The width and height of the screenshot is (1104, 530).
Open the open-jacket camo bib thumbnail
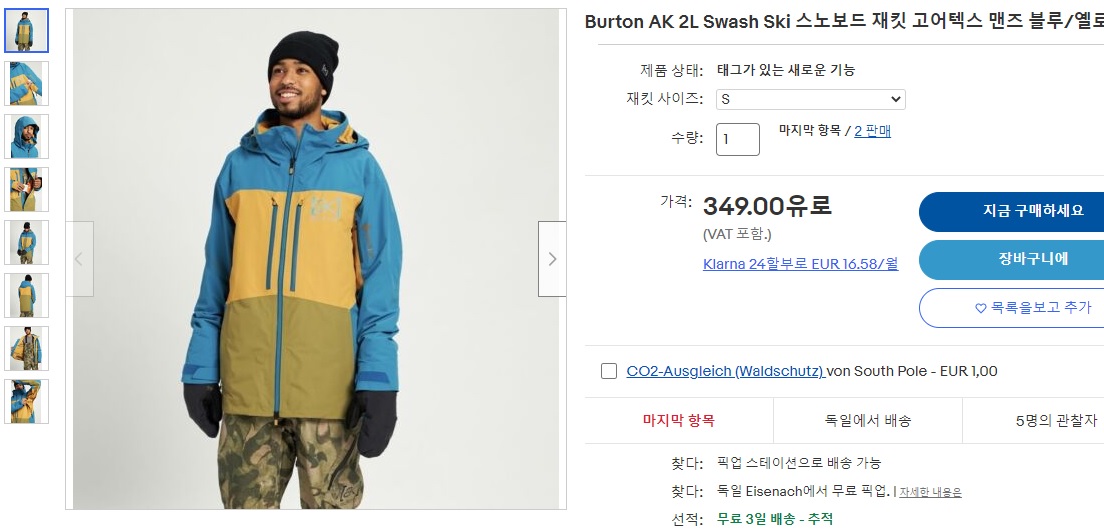pos(26,348)
